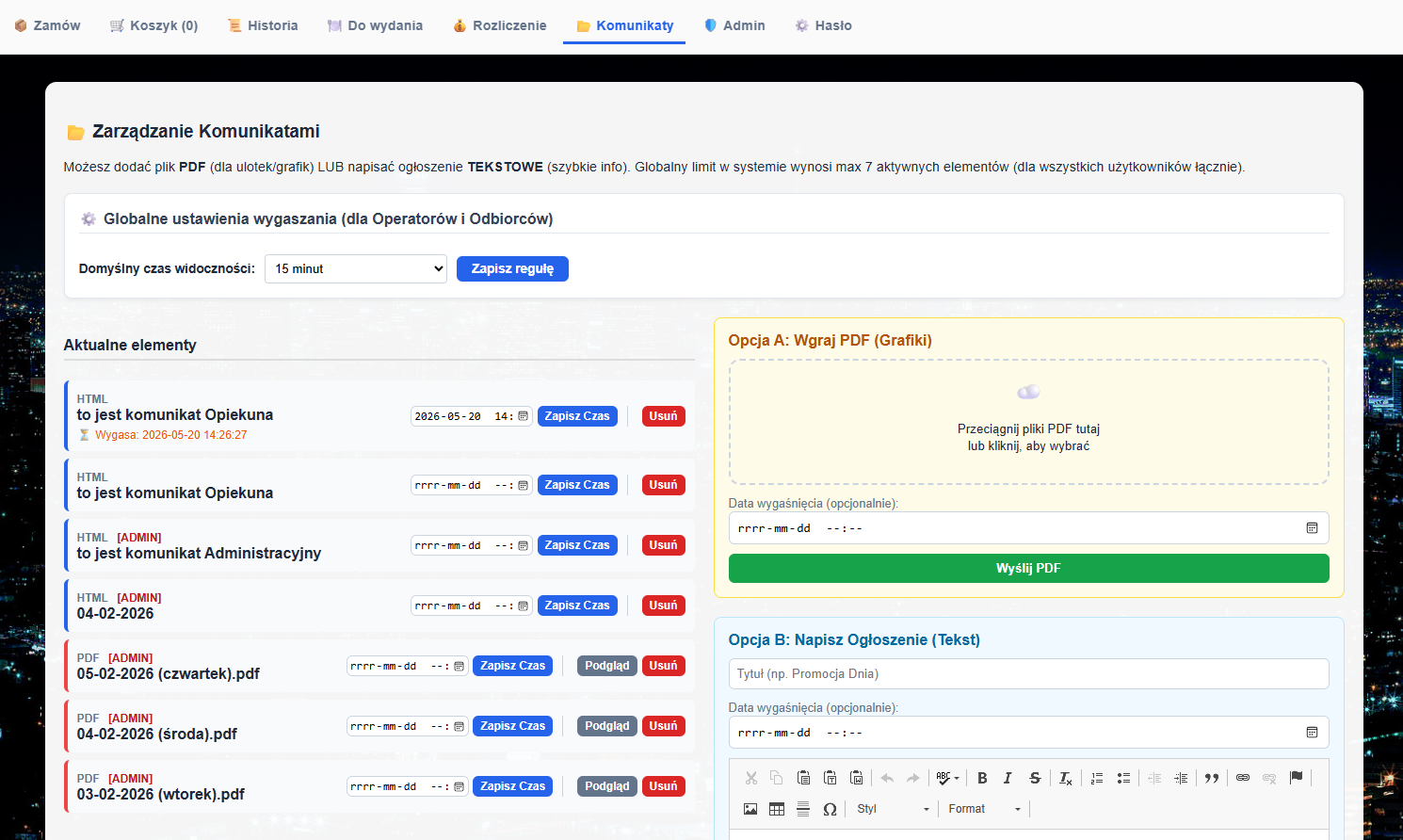Image resolution: width=1403 pixels, height=840 pixels.
Task: Click Zapisz Czas for komunikat Administracyjny
Action: (x=577, y=545)
